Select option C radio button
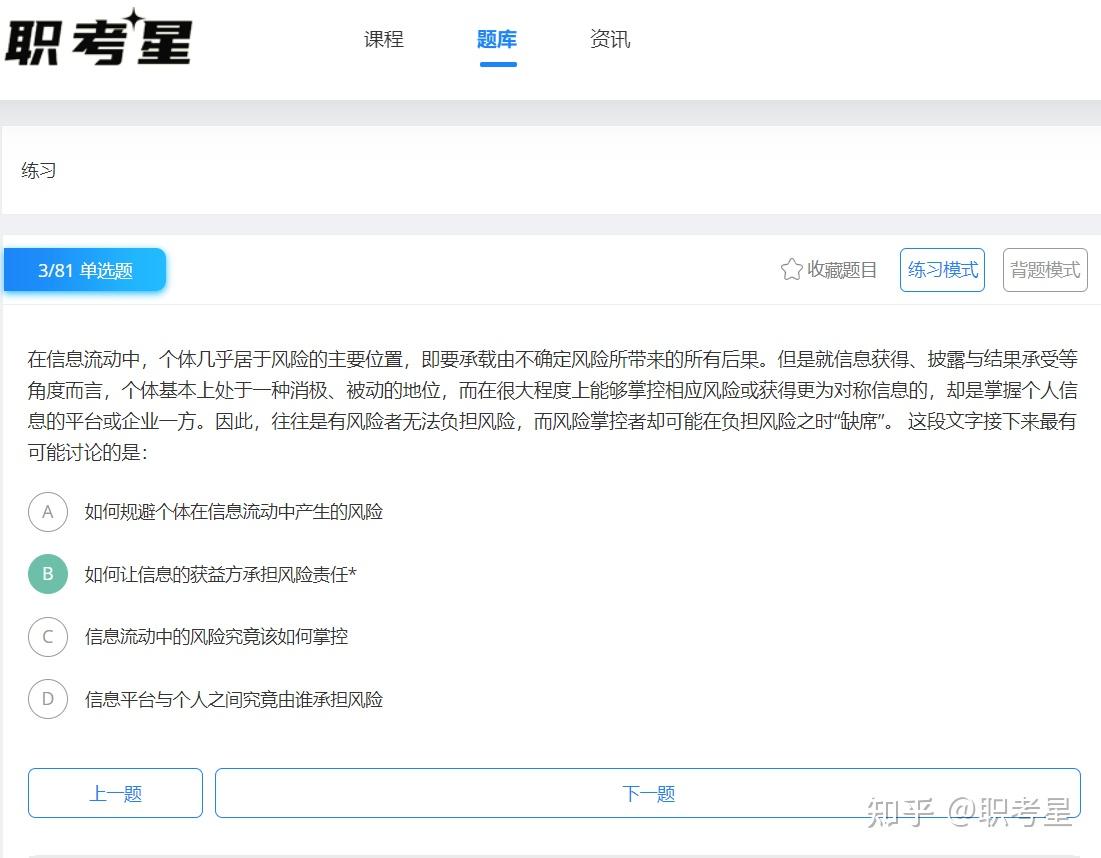This screenshot has width=1101, height=858. click(x=48, y=637)
